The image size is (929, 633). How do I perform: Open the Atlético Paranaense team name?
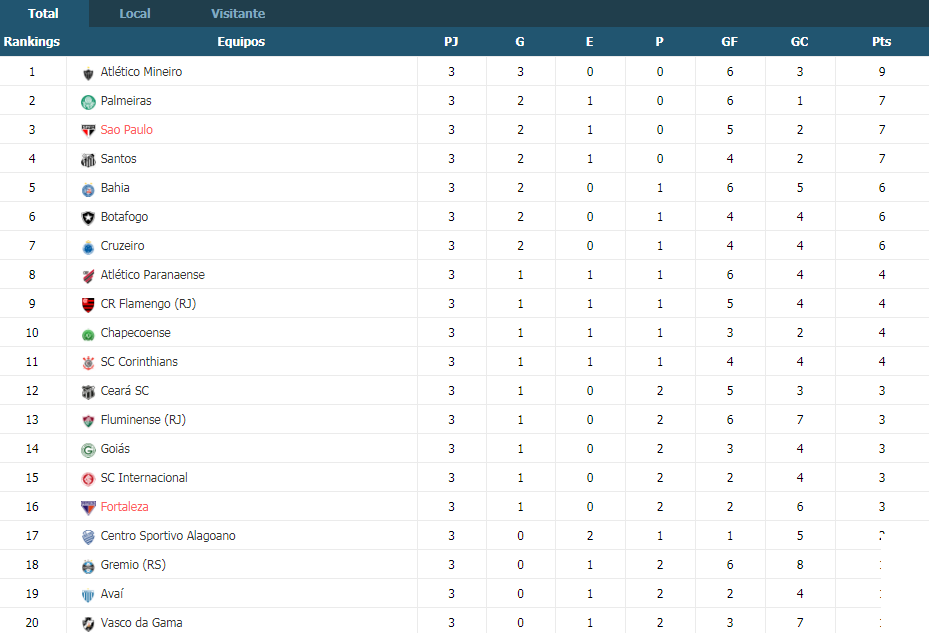coord(152,275)
